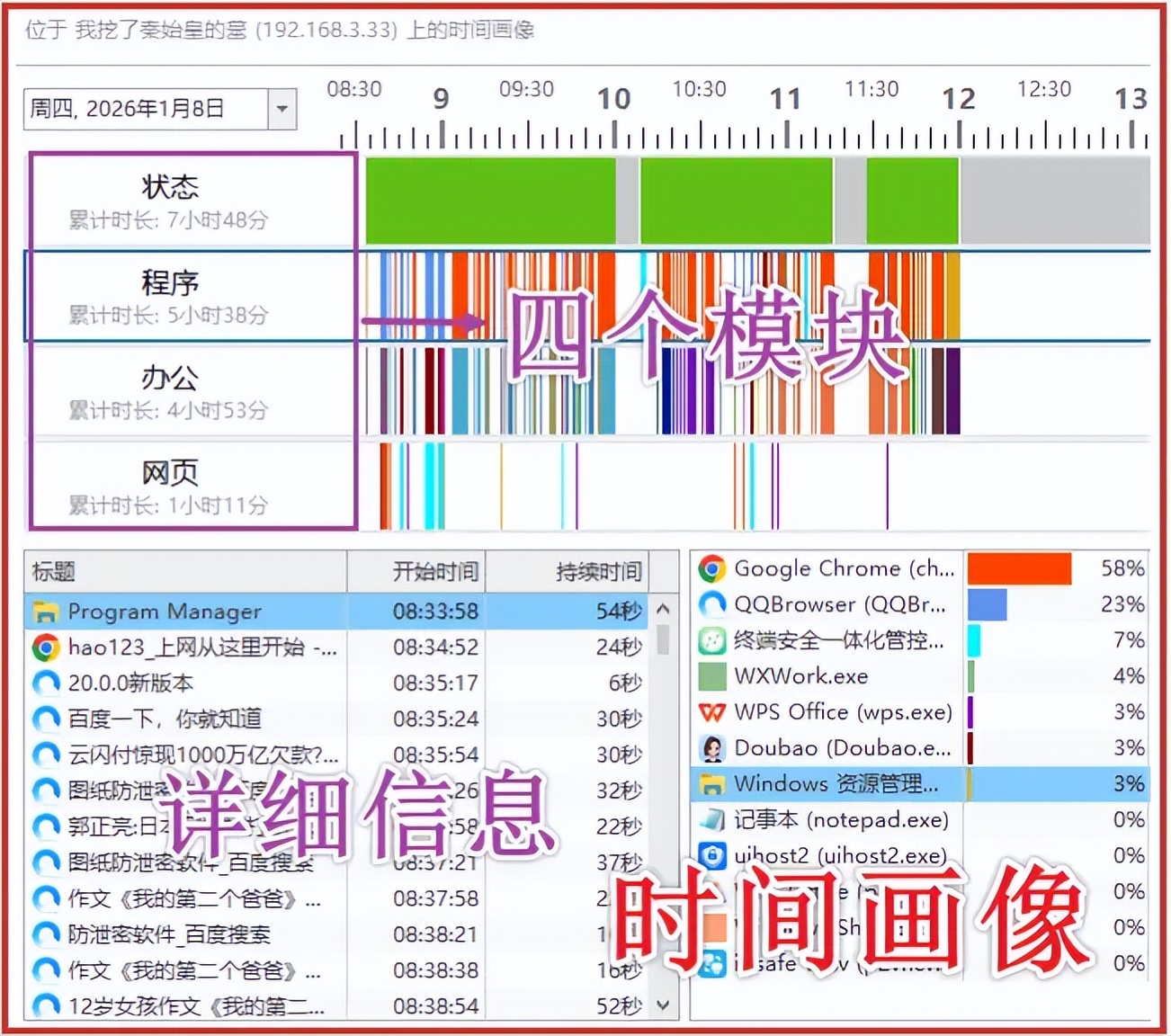1171x1036 pixels.
Task: Click the WPS Office icon
Action: tap(711, 712)
